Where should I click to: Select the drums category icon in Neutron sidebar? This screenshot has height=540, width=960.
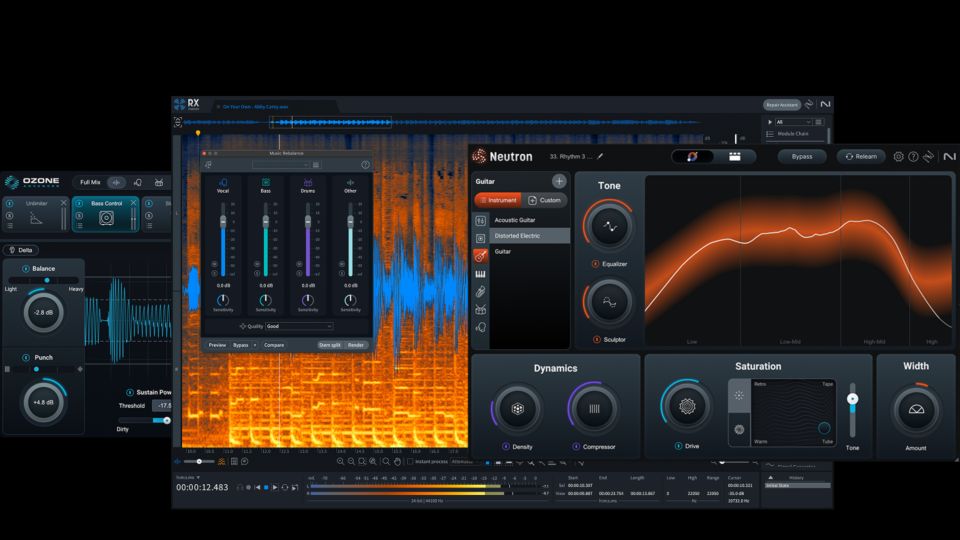click(x=481, y=310)
